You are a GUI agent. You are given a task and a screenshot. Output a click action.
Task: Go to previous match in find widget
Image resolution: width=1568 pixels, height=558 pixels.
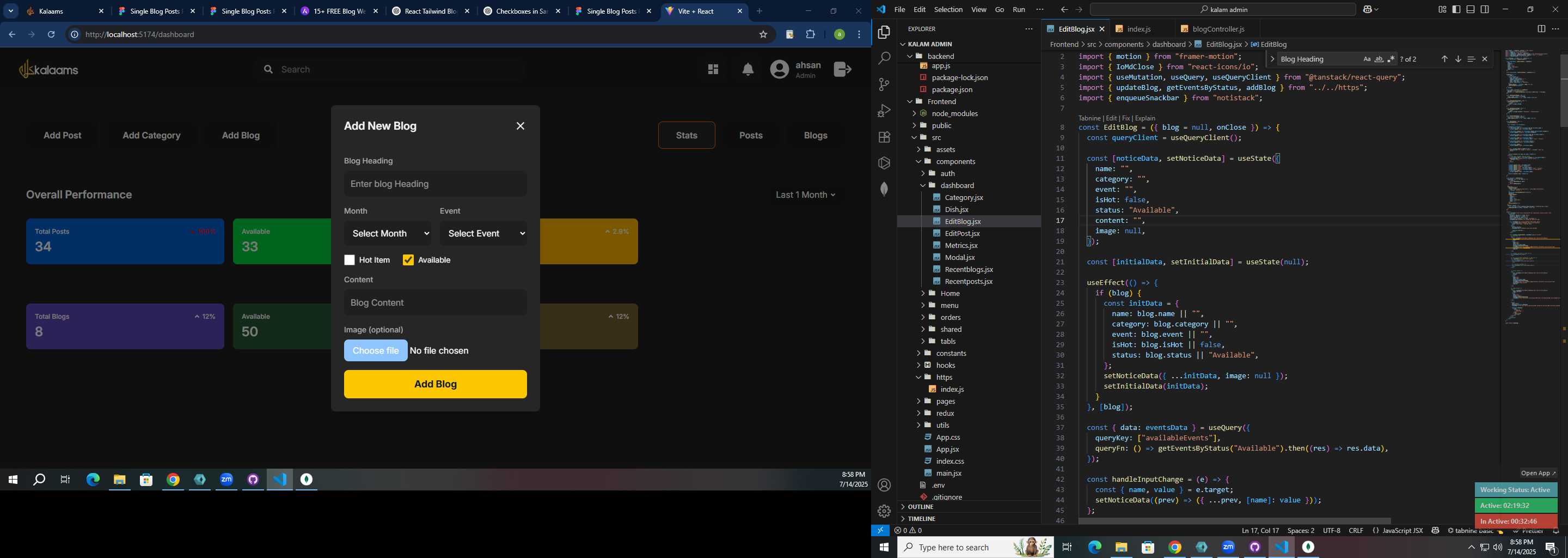(x=1444, y=59)
